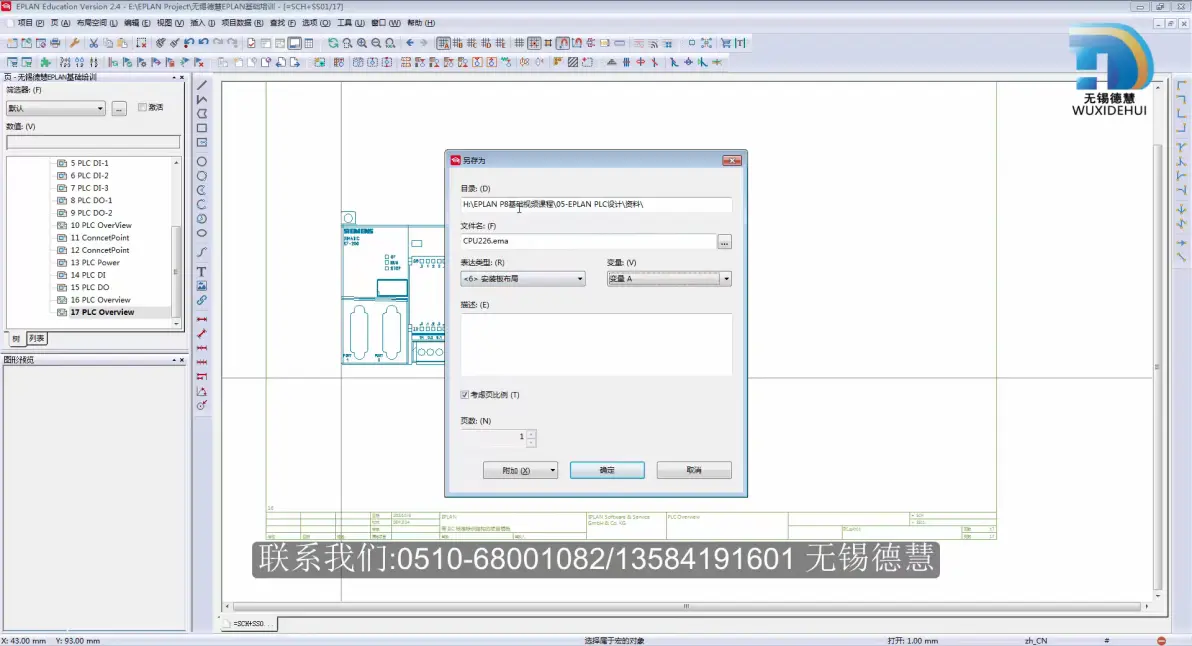This screenshot has height=646, width=1192.
Task: Click the 描述 text area
Action: coord(596,344)
